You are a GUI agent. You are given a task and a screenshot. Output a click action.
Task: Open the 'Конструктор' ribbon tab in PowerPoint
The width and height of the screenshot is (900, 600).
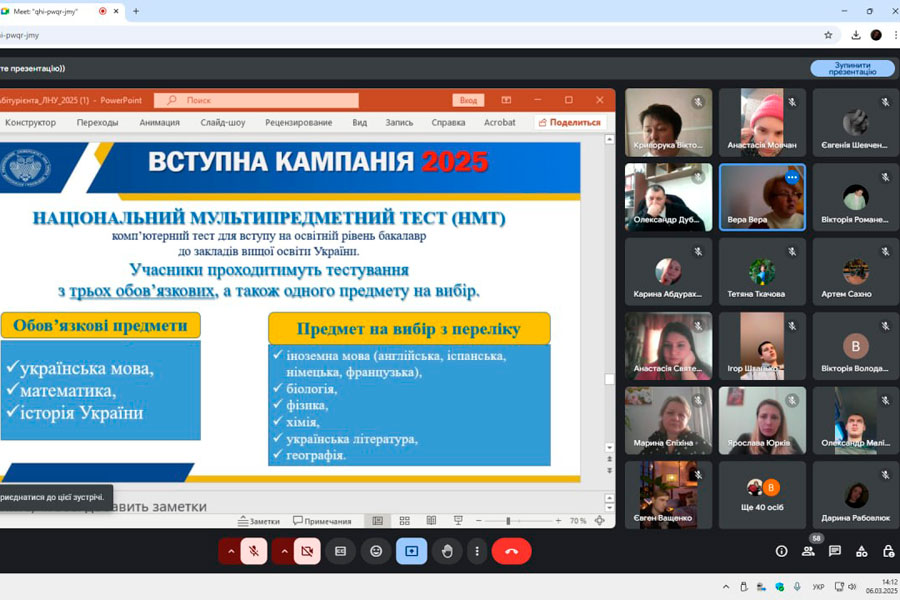(30, 122)
